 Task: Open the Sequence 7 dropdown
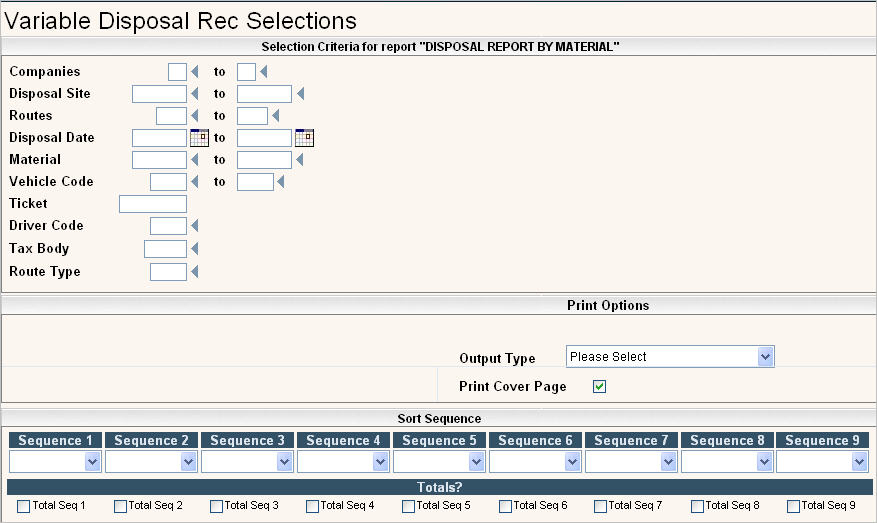(631, 462)
